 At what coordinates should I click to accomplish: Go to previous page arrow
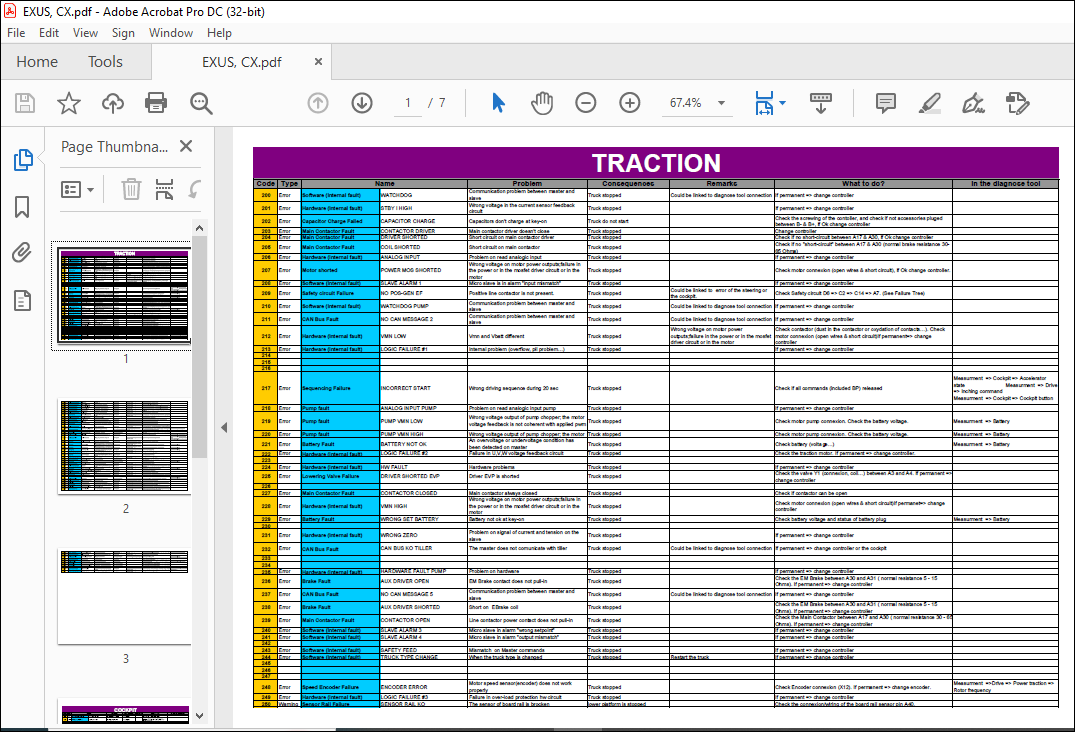point(317,103)
